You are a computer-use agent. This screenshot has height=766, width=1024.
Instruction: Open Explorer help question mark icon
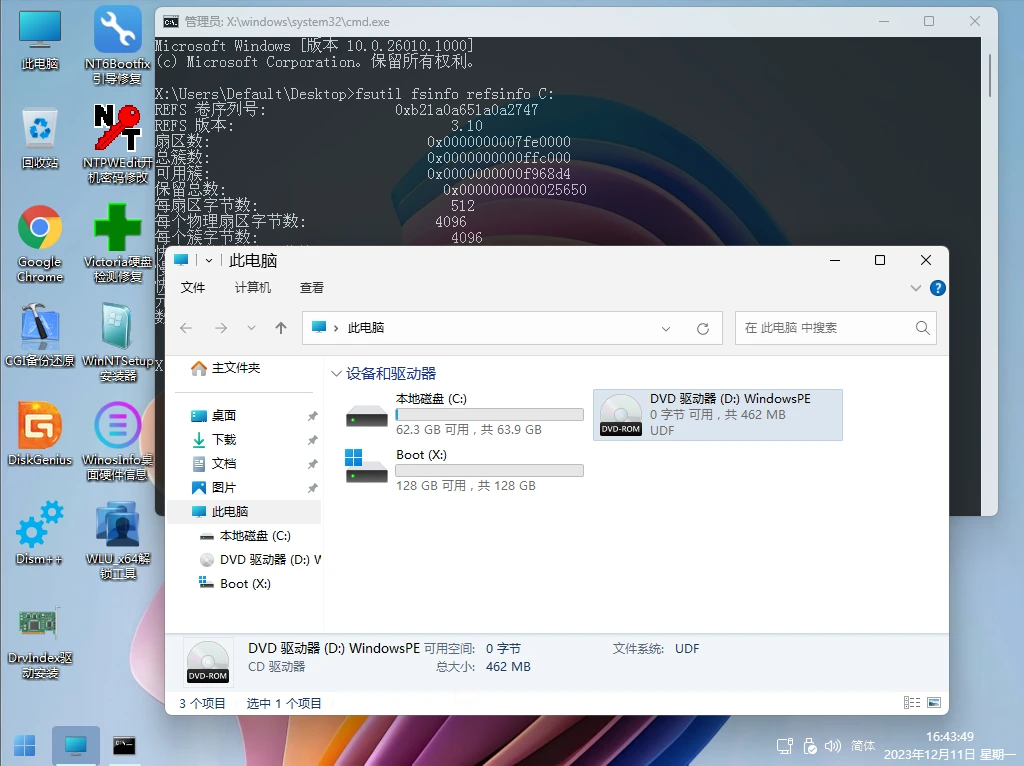pos(938,288)
